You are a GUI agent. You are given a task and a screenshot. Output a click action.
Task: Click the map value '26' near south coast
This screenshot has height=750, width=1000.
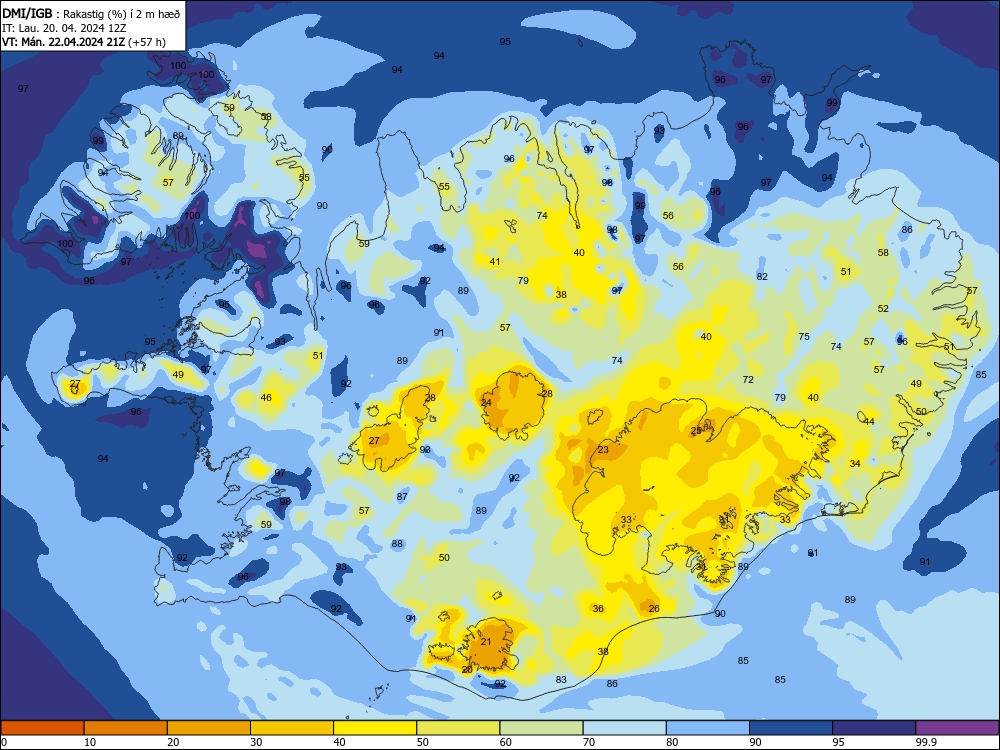[654, 608]
